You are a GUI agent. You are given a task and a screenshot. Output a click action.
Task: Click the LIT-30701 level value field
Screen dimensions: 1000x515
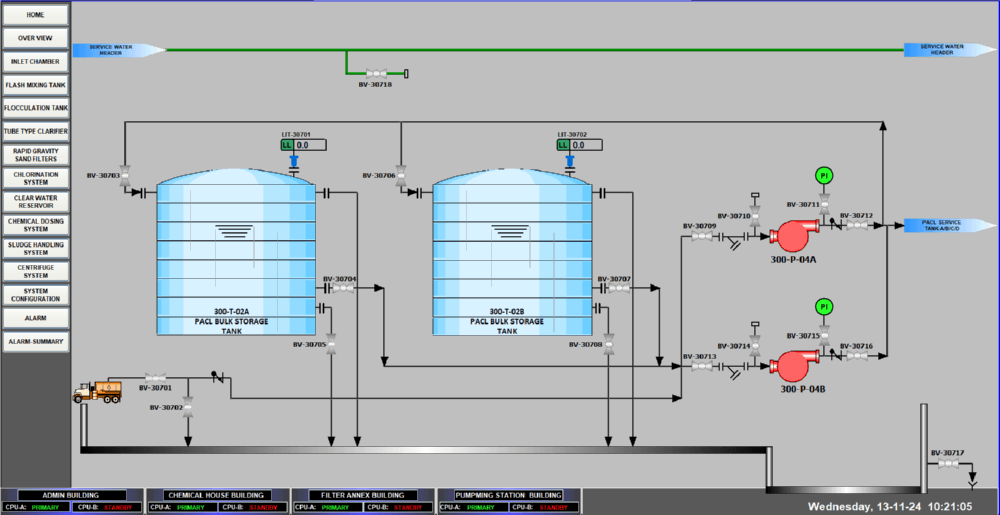tap(309, 145)
